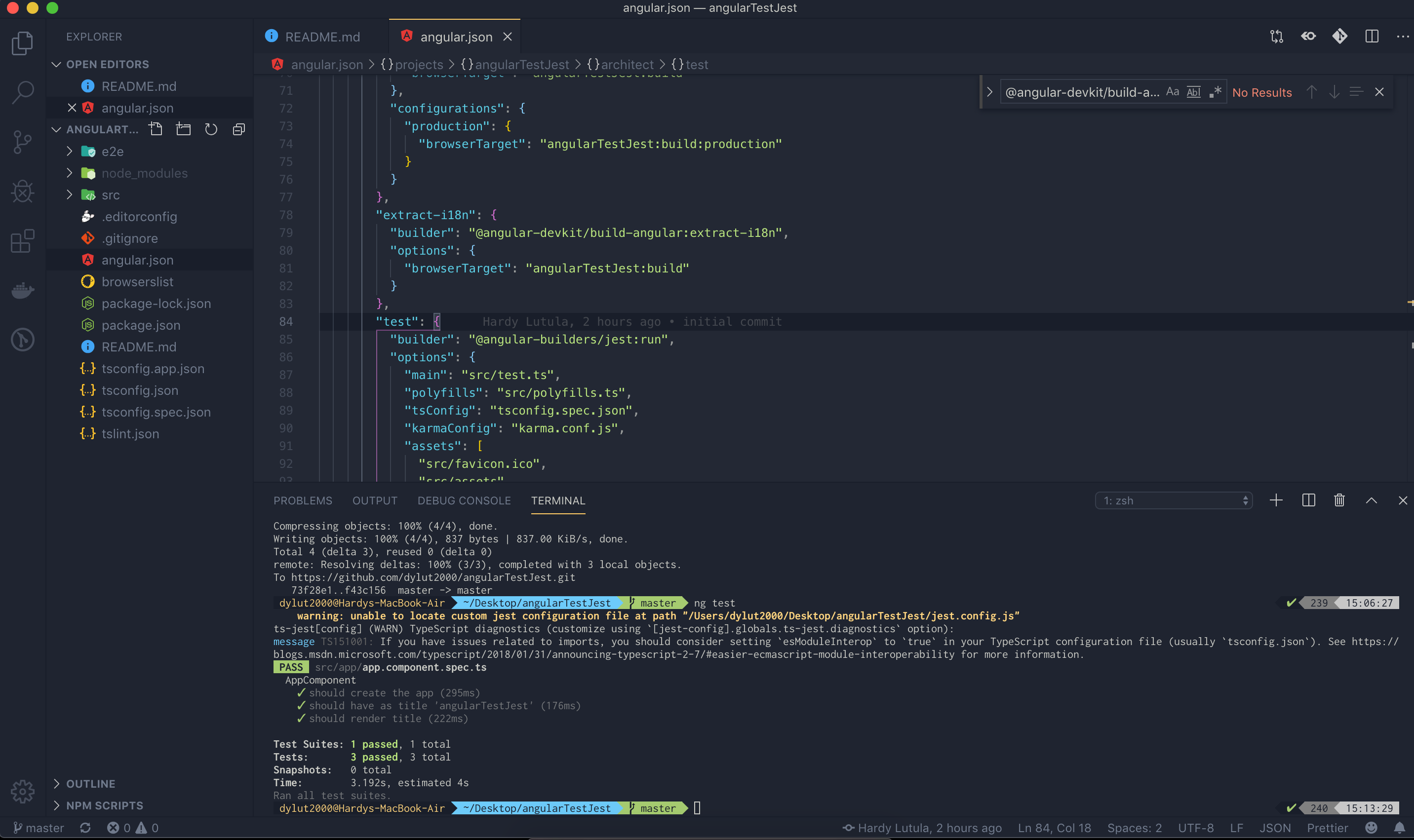Go to the previous find match

[1311, 92]
